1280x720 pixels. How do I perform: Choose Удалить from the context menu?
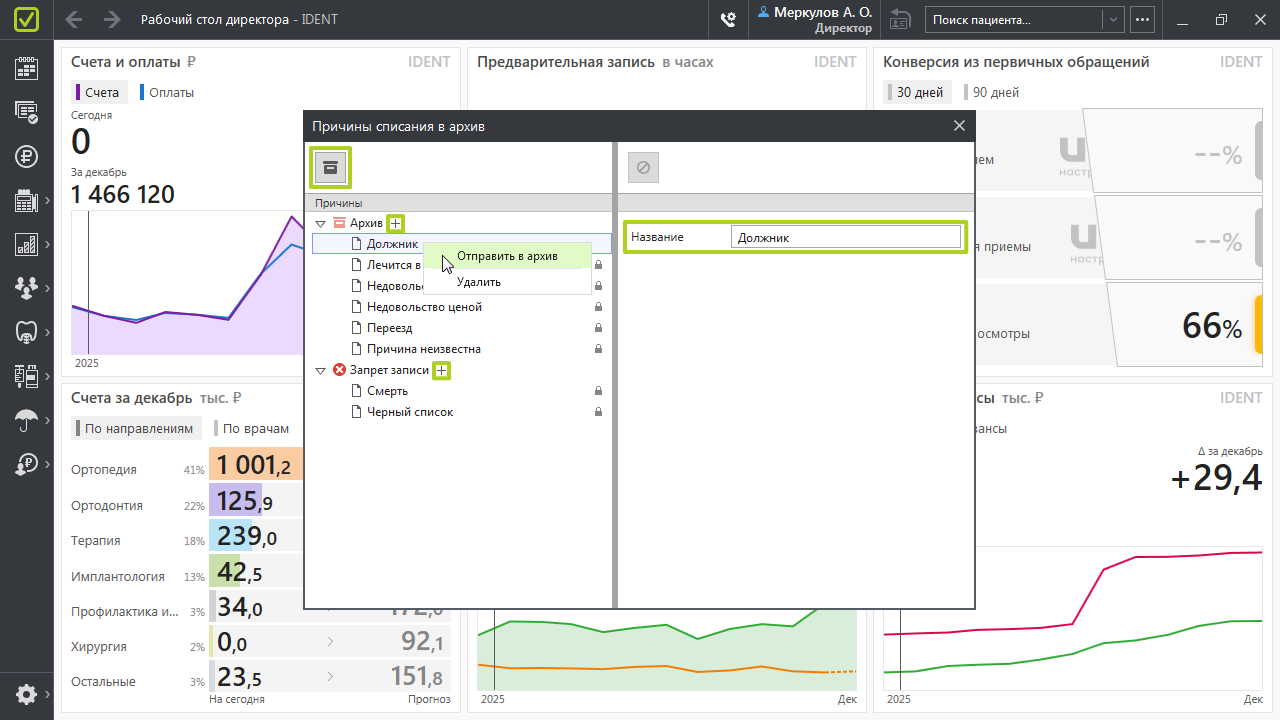tap(479, 282)
